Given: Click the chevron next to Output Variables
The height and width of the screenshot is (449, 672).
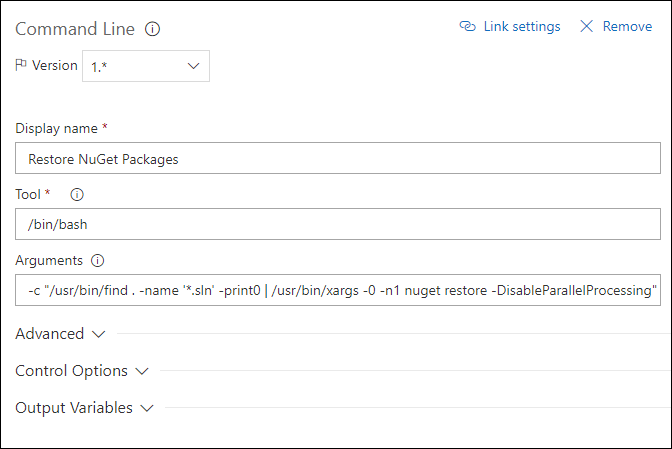Looking at the screenshot, I should tap(147, 408).
